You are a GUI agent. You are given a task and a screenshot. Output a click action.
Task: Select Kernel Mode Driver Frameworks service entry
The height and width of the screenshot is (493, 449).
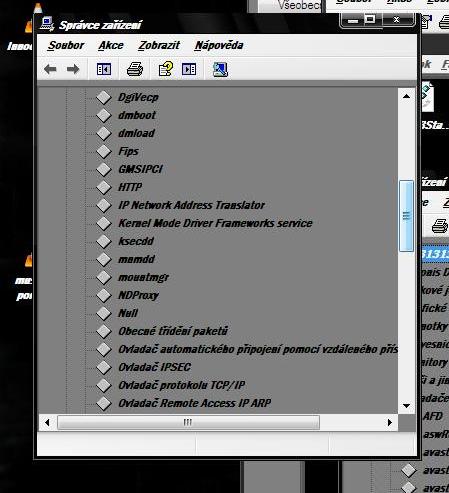coord(216,223)
